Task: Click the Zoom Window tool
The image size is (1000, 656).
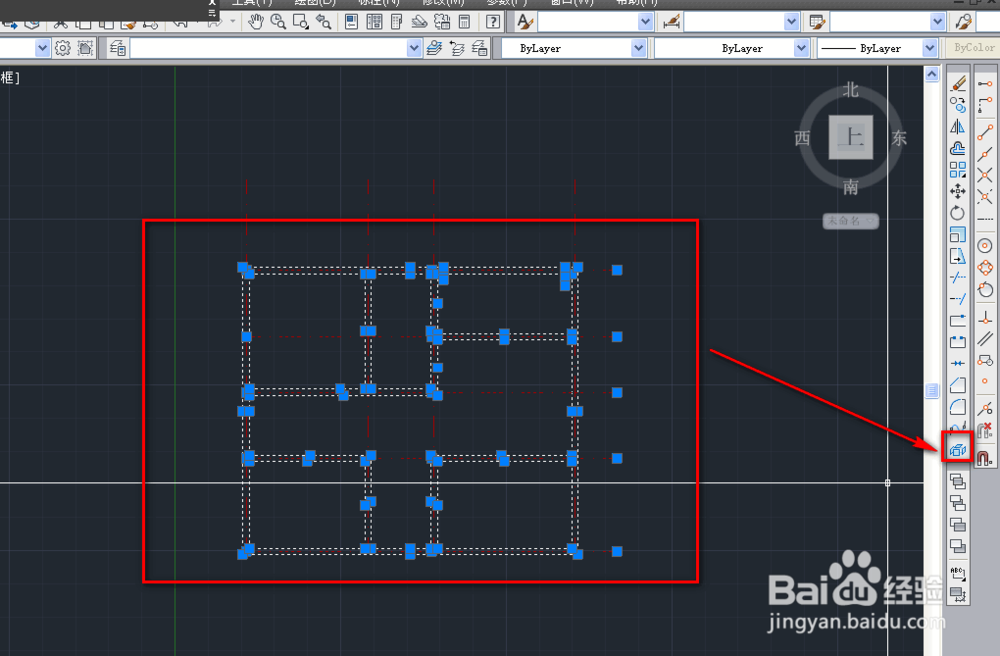Action: [x=300, y=22]
